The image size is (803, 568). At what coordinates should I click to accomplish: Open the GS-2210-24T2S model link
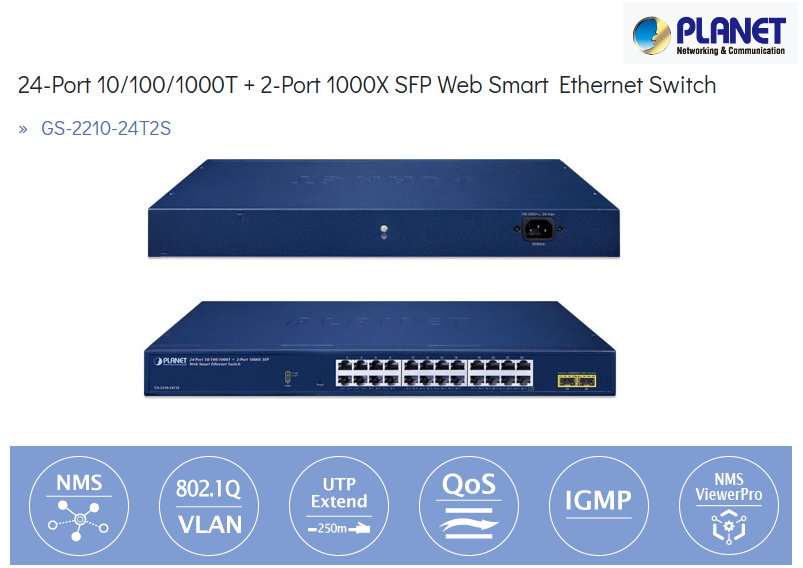click(106, 129)
